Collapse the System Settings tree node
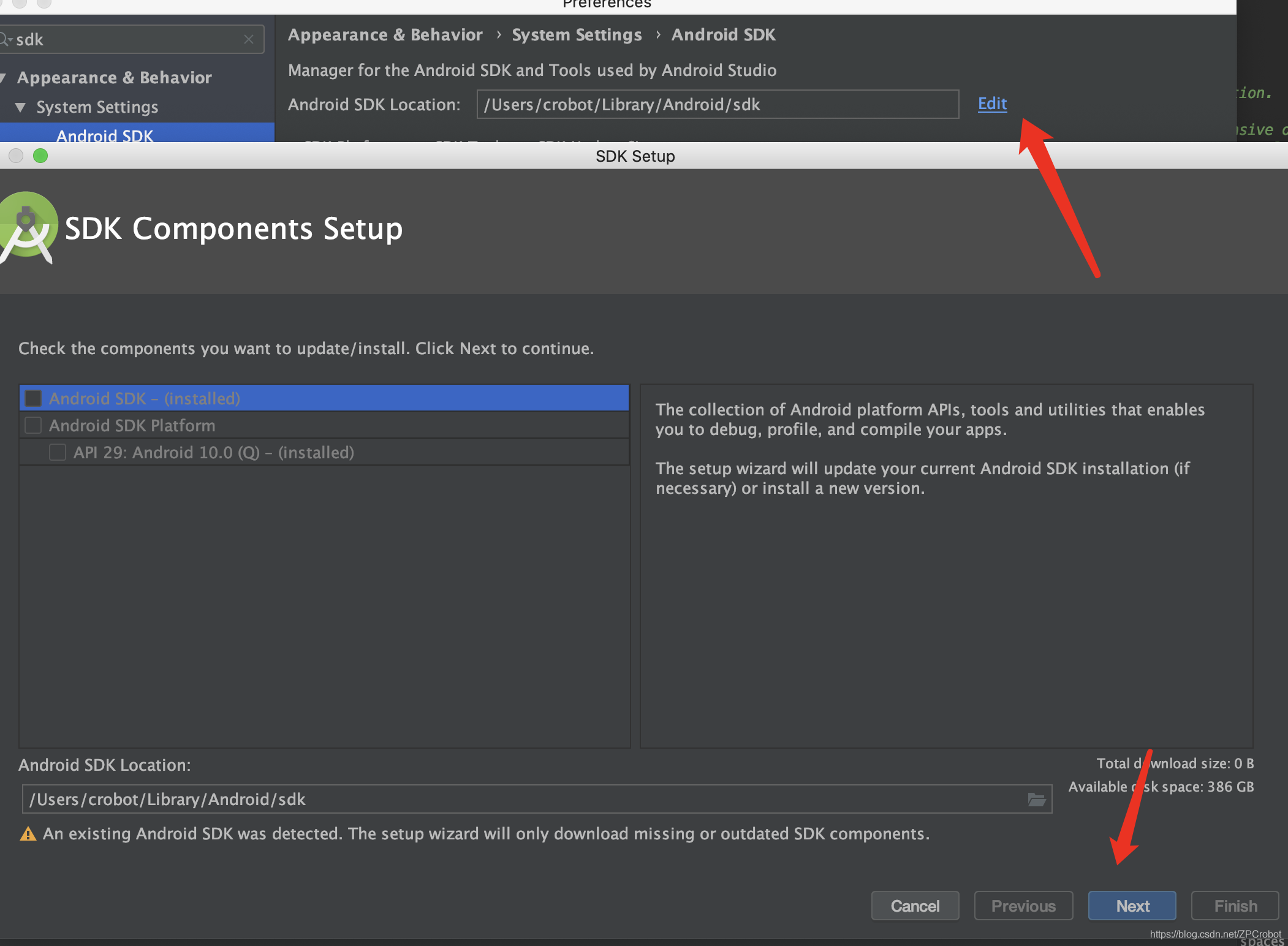Image resolution: width=1288 pixels, height=946 pixels. pyautogui.click(x=20, y=107)
